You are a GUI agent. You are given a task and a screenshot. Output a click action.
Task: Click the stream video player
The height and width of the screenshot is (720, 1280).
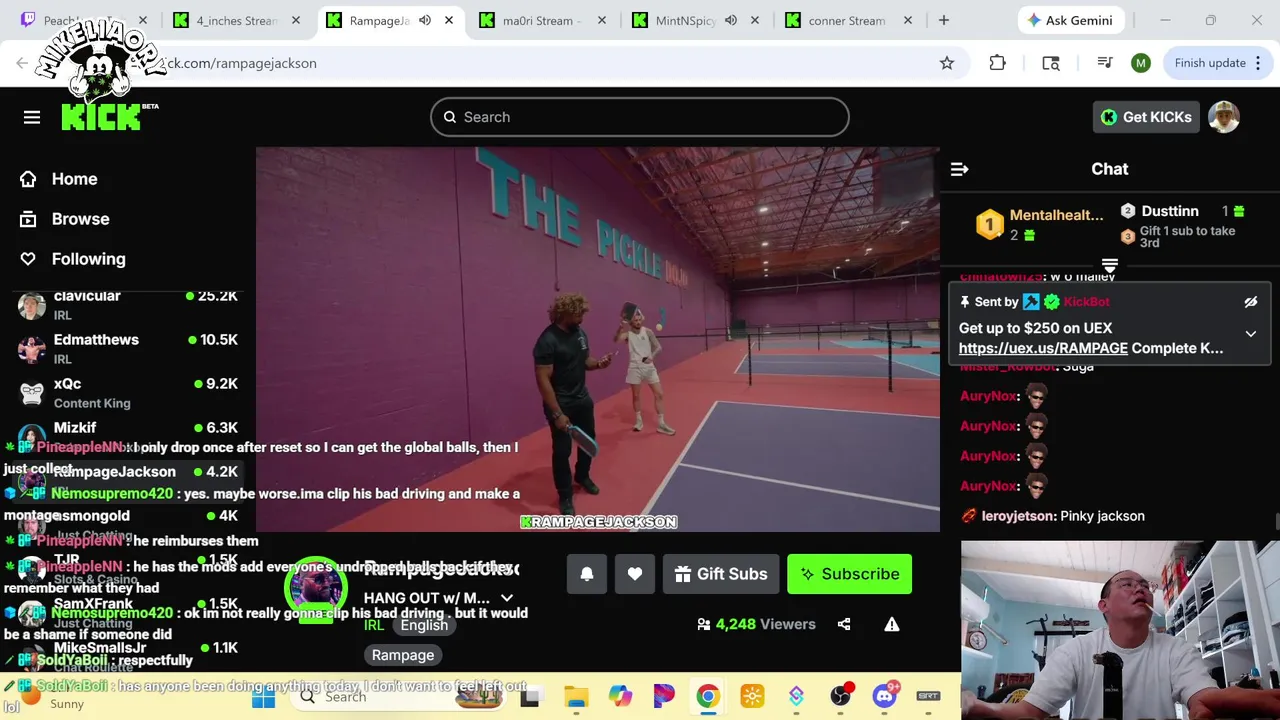[598, 340]
